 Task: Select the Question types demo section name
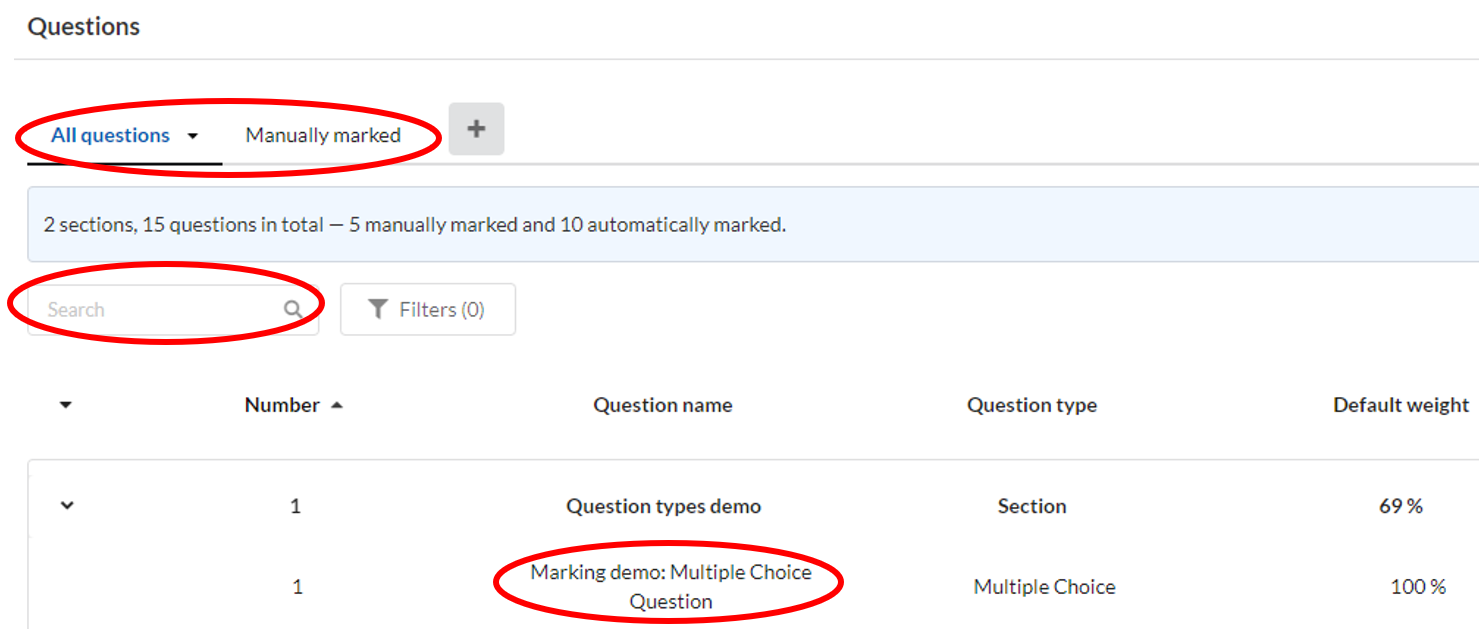tap(663, 506)
